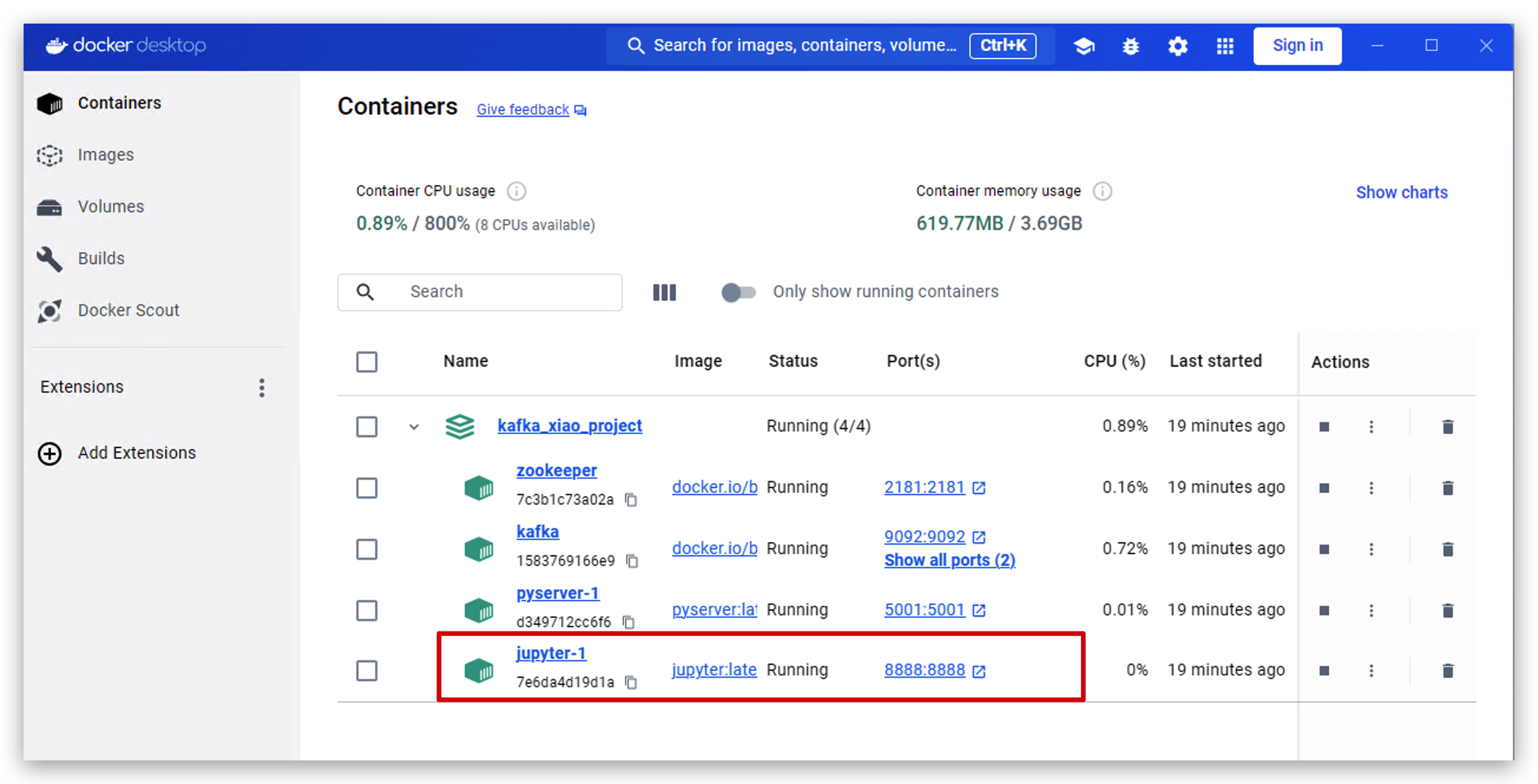Open the kafka_xiao_project link
Image resolution: width=1538 pixels, height=784 pixels.
[570, 426]
